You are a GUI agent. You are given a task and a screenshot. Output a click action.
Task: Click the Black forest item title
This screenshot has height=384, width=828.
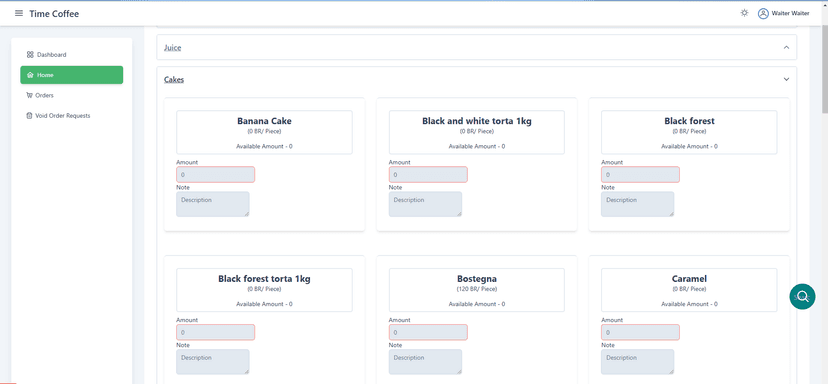(689, 121)
